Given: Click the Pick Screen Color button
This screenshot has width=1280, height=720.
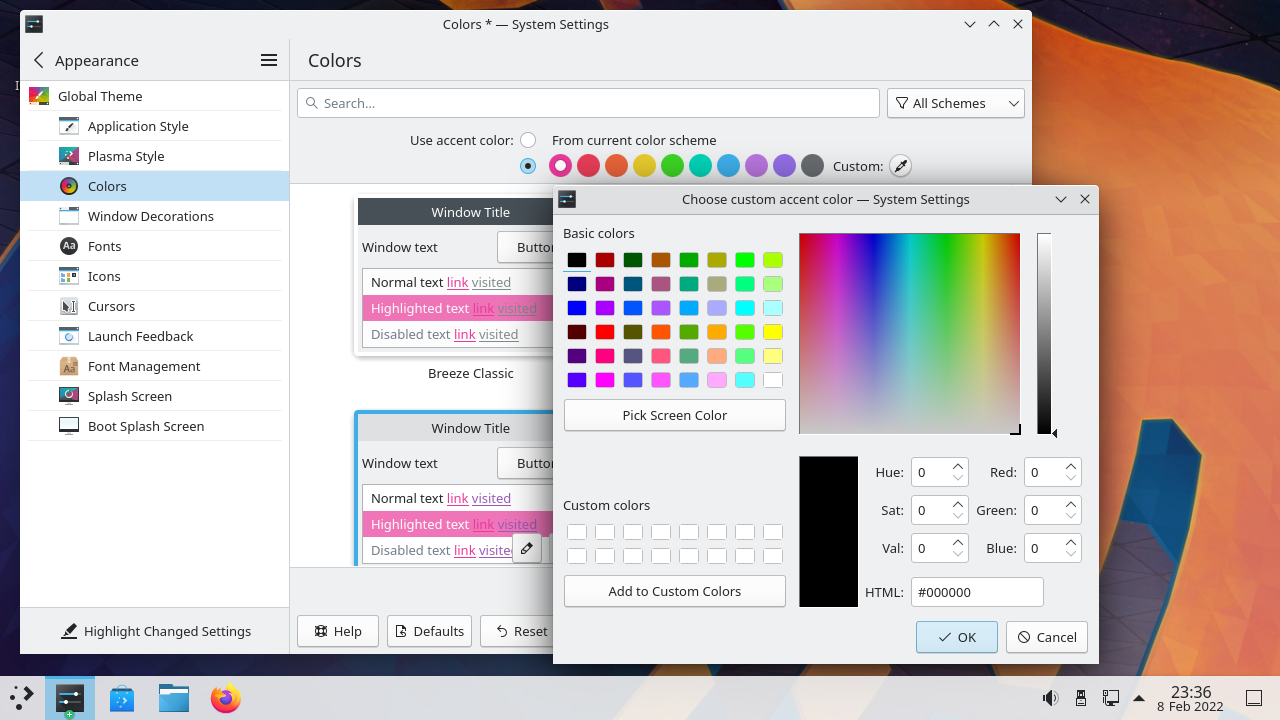Looking at the screenshot, I should pos(674,415).
